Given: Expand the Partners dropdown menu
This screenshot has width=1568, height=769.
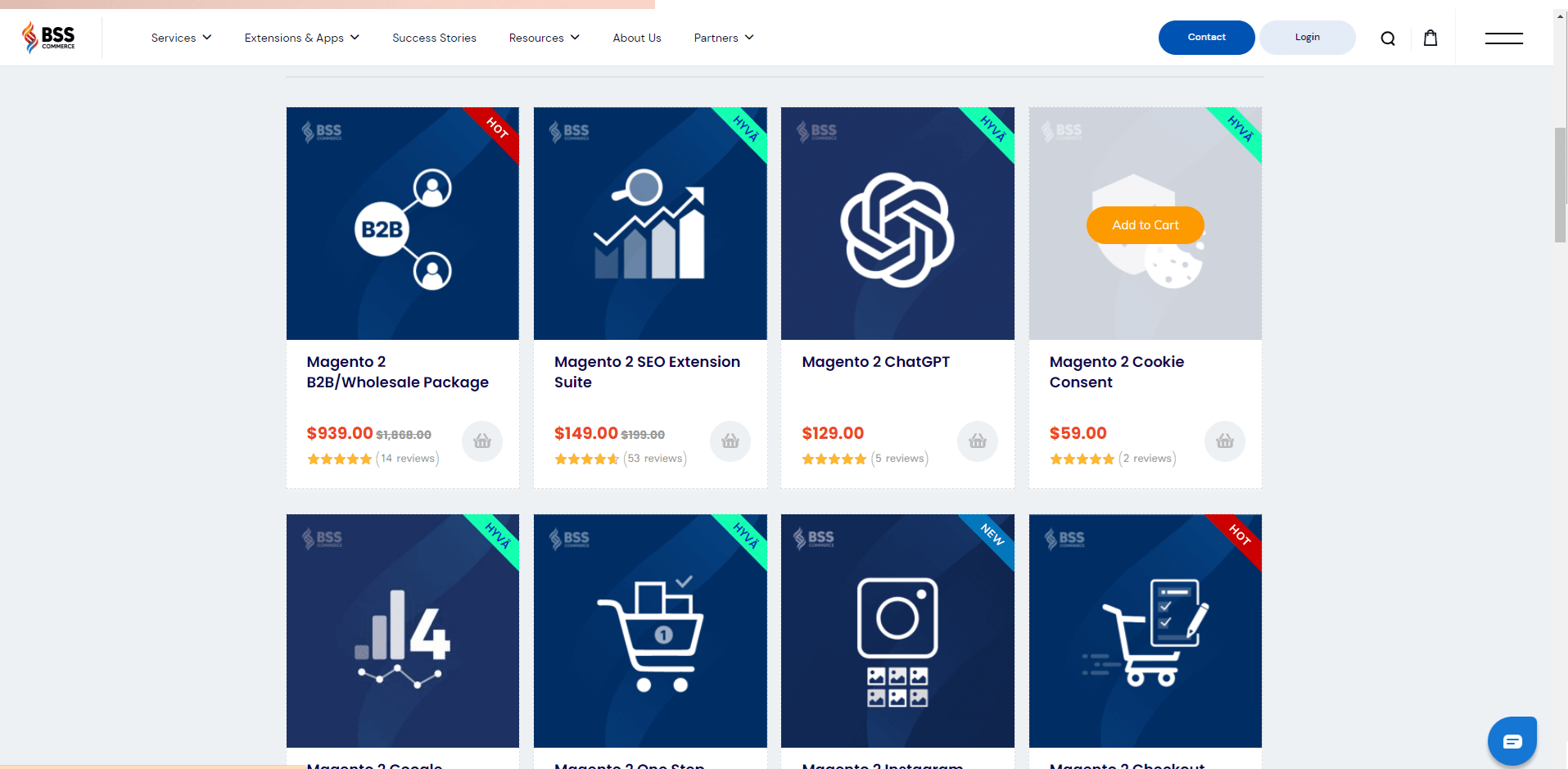Looking at the screenshot, I should pyautogui.click(x=724, y=38).
